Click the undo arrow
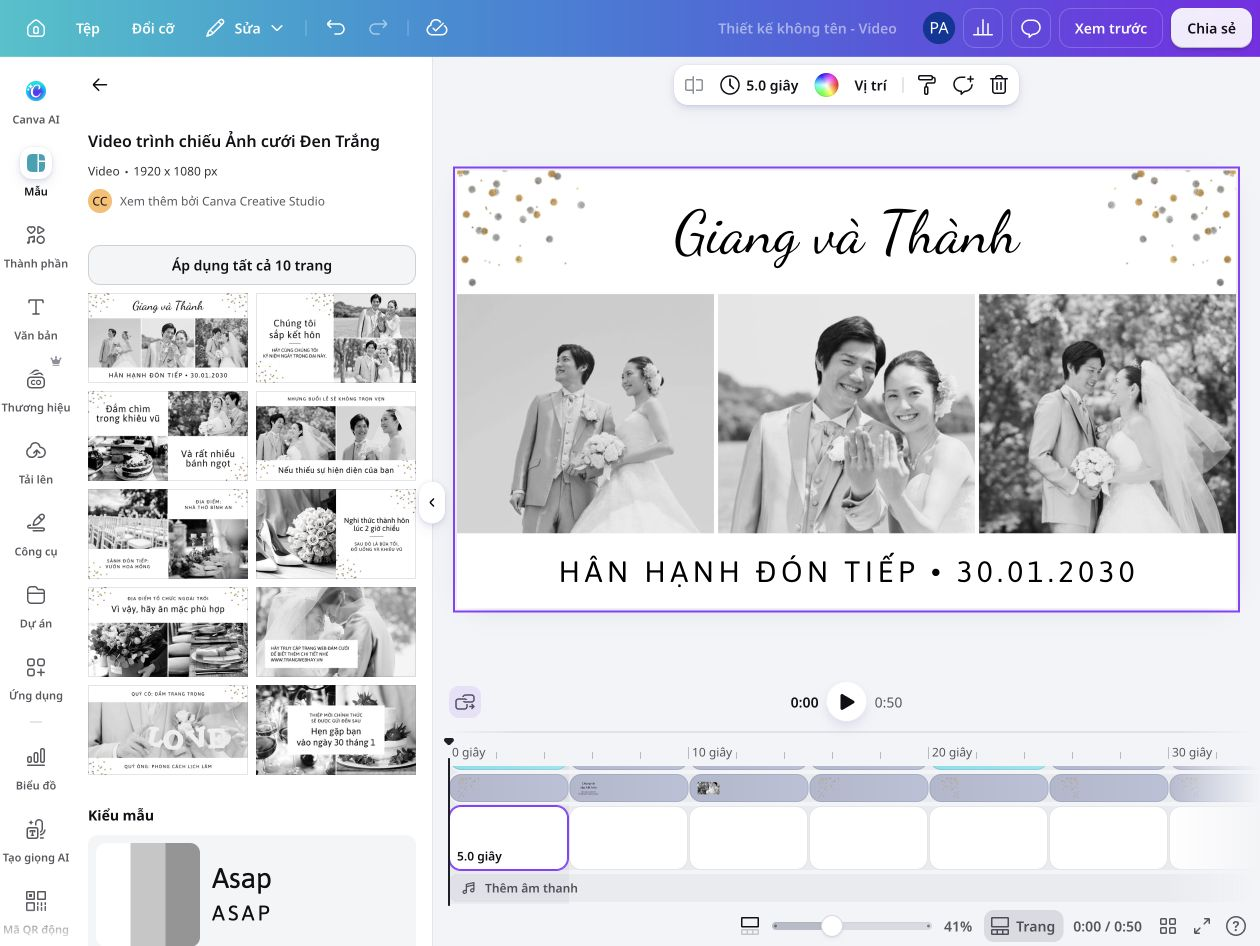The image size is (1260, 946). (x=336, y=28)
